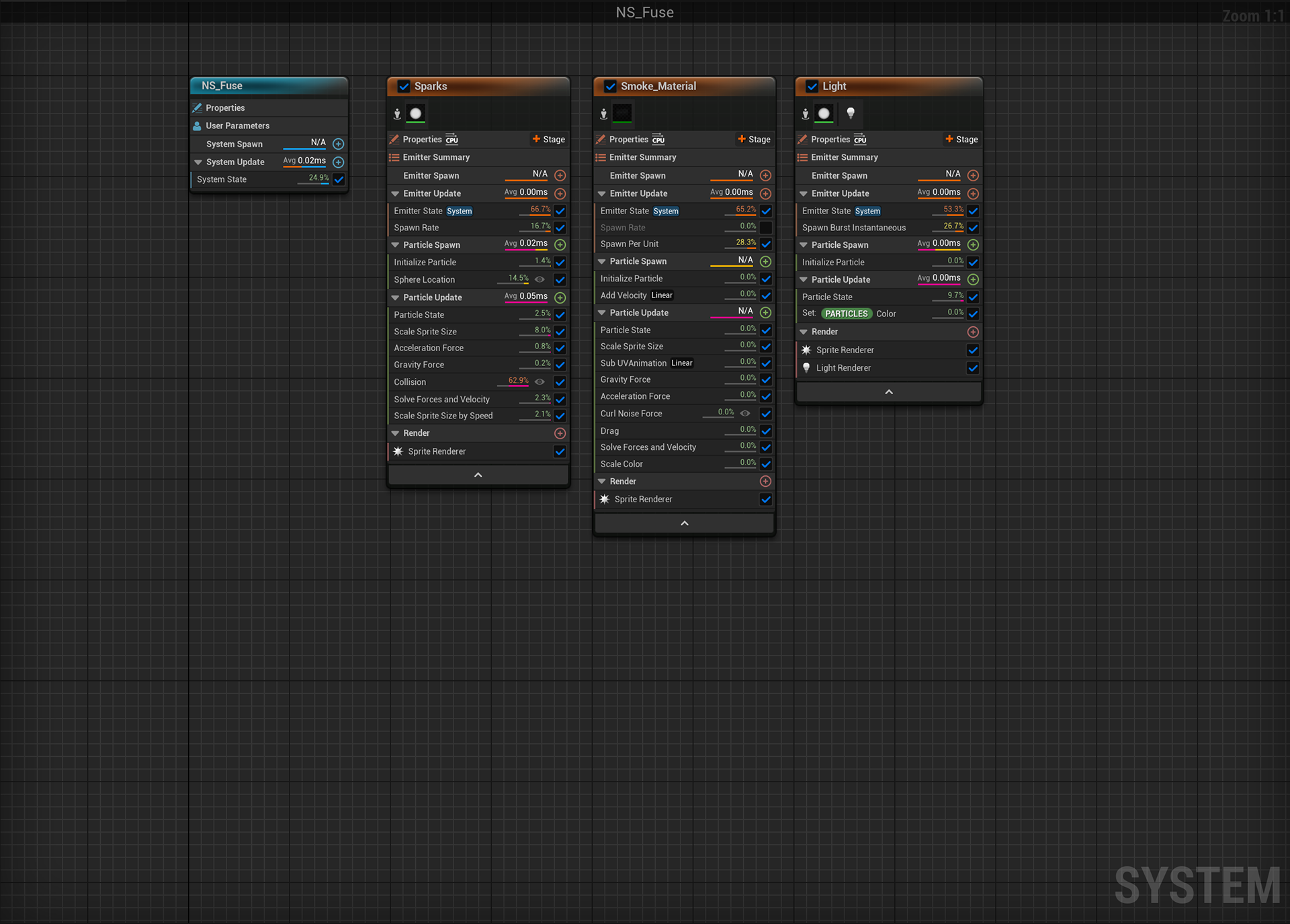Add module to Smoke_Material Particle Update
Screen dimensions: 1290x924
[x=765, y=313]
